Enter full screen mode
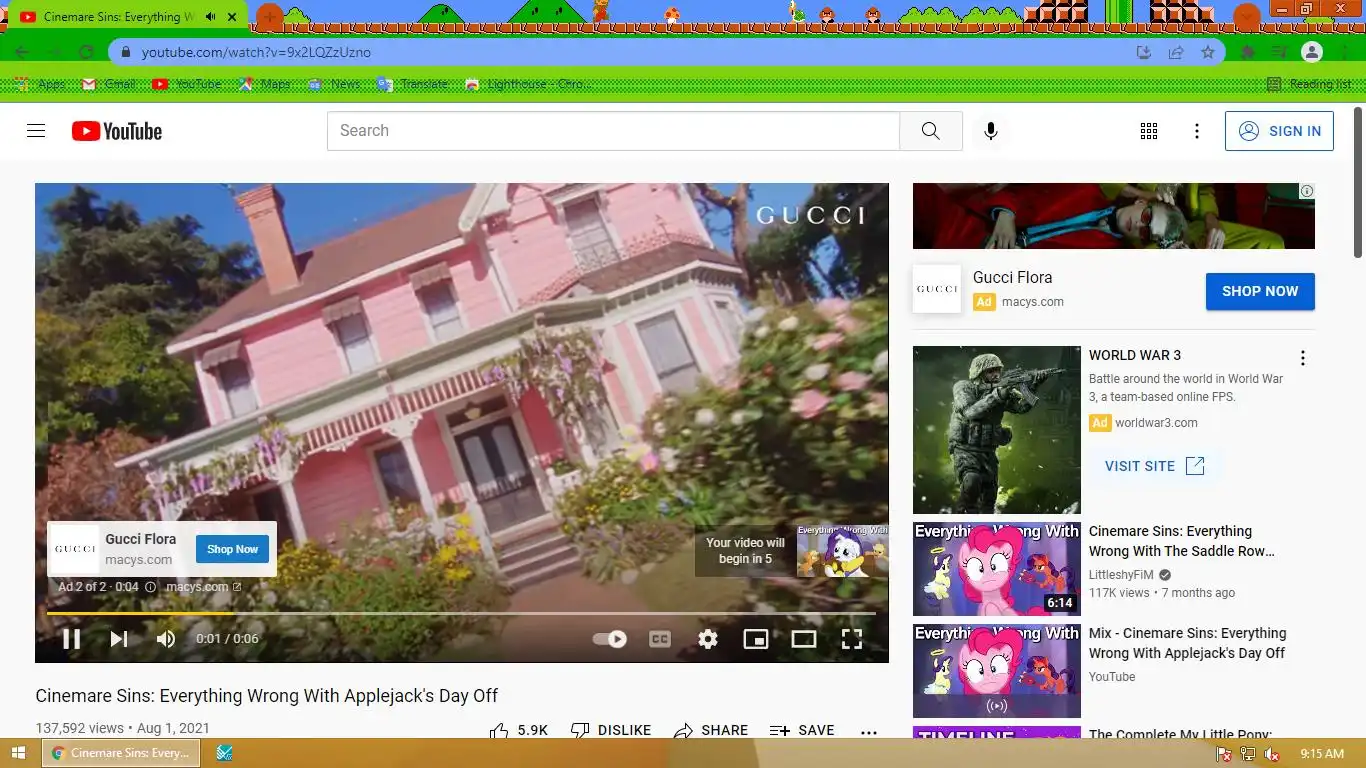Viewport: 1366px width, 768px height. click(852, 639)
